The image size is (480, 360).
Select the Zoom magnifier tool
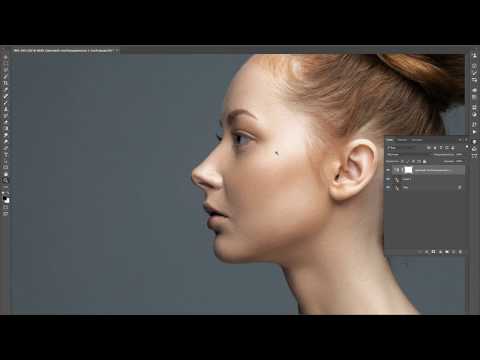[6, 180]
